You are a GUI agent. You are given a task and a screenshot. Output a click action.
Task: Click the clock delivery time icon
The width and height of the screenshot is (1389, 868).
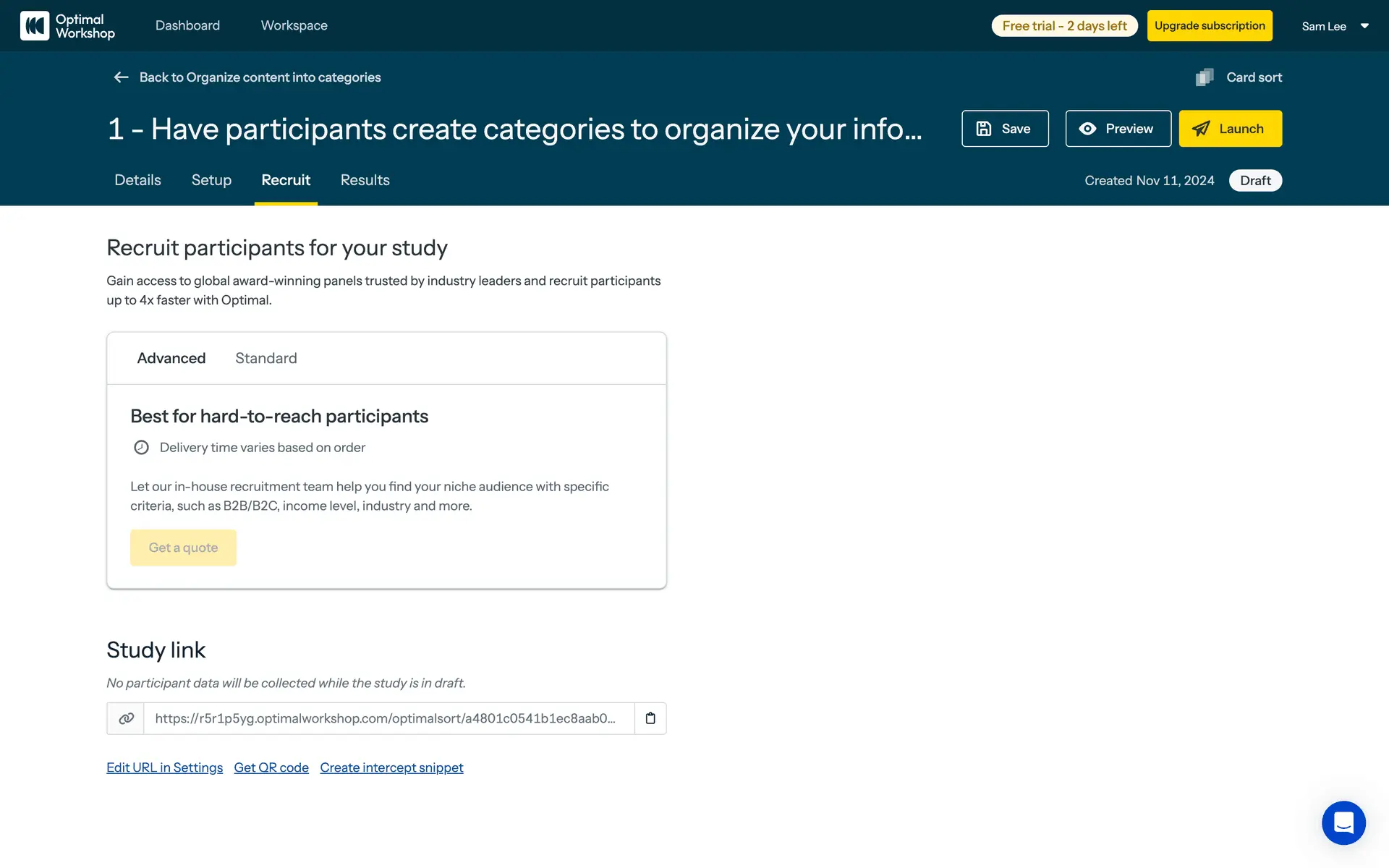click(141, 448)
